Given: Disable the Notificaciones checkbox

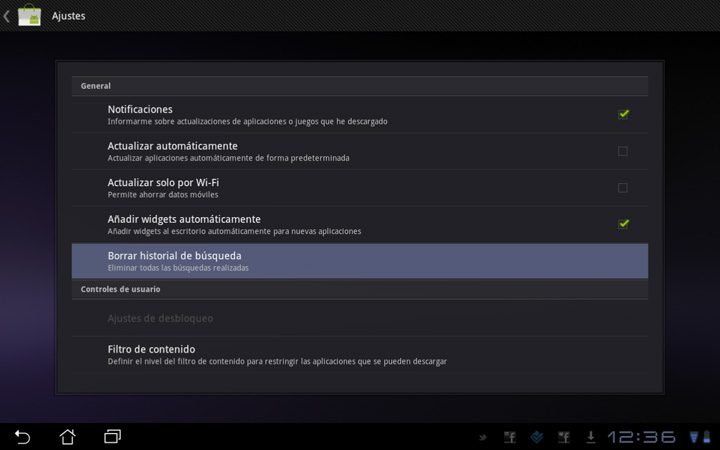Looking at the screenshot, I should pos(623,114).
